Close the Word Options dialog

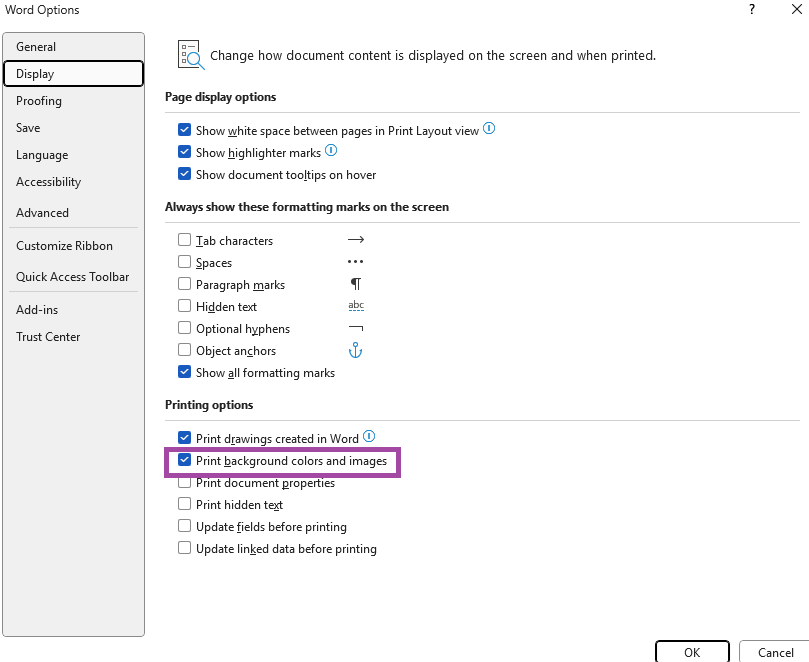click(x=788, y=10)
